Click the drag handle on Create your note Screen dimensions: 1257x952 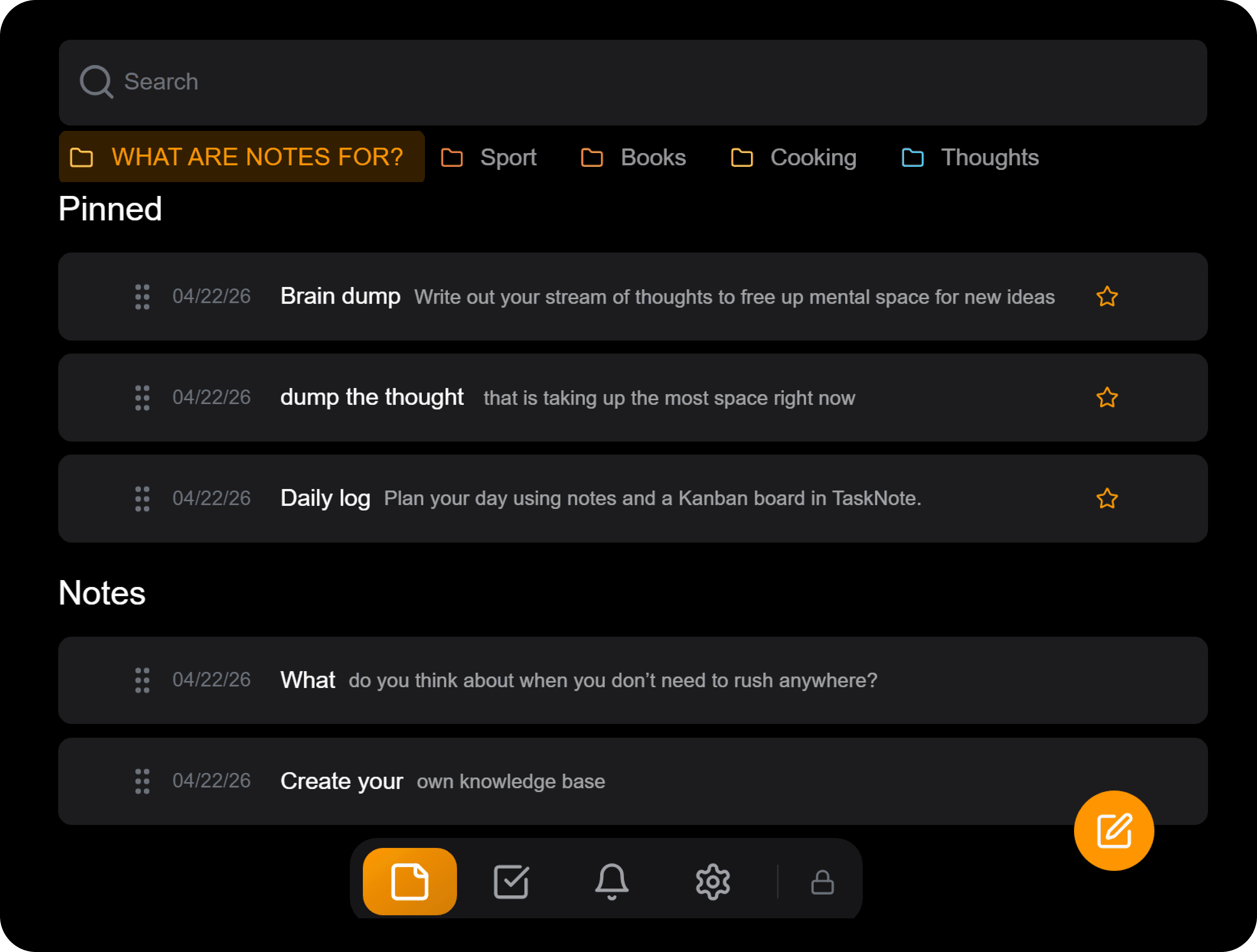pos(142,781)
